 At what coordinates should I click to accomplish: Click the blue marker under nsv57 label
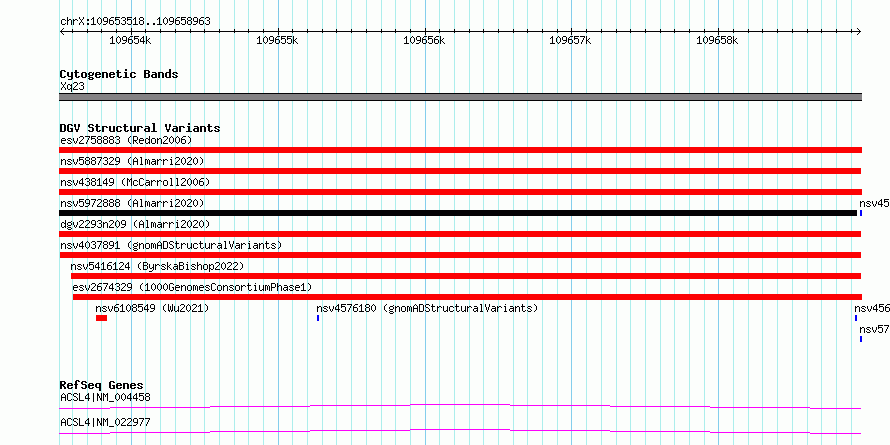point(860,339)
